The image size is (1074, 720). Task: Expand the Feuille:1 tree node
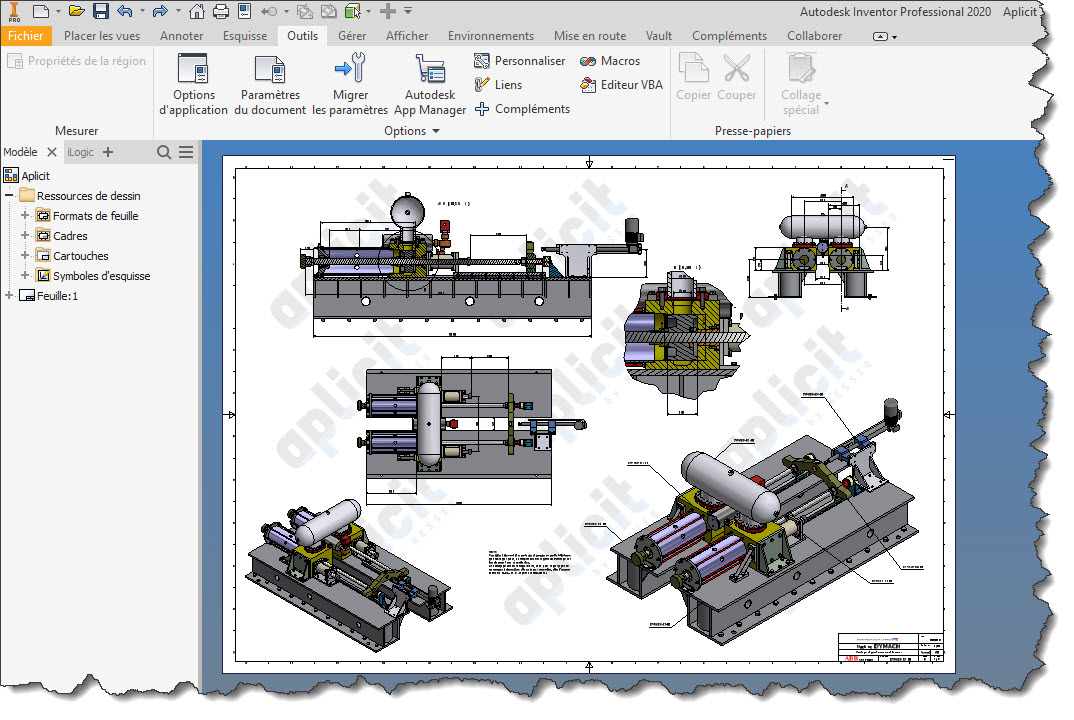[10, 296]
